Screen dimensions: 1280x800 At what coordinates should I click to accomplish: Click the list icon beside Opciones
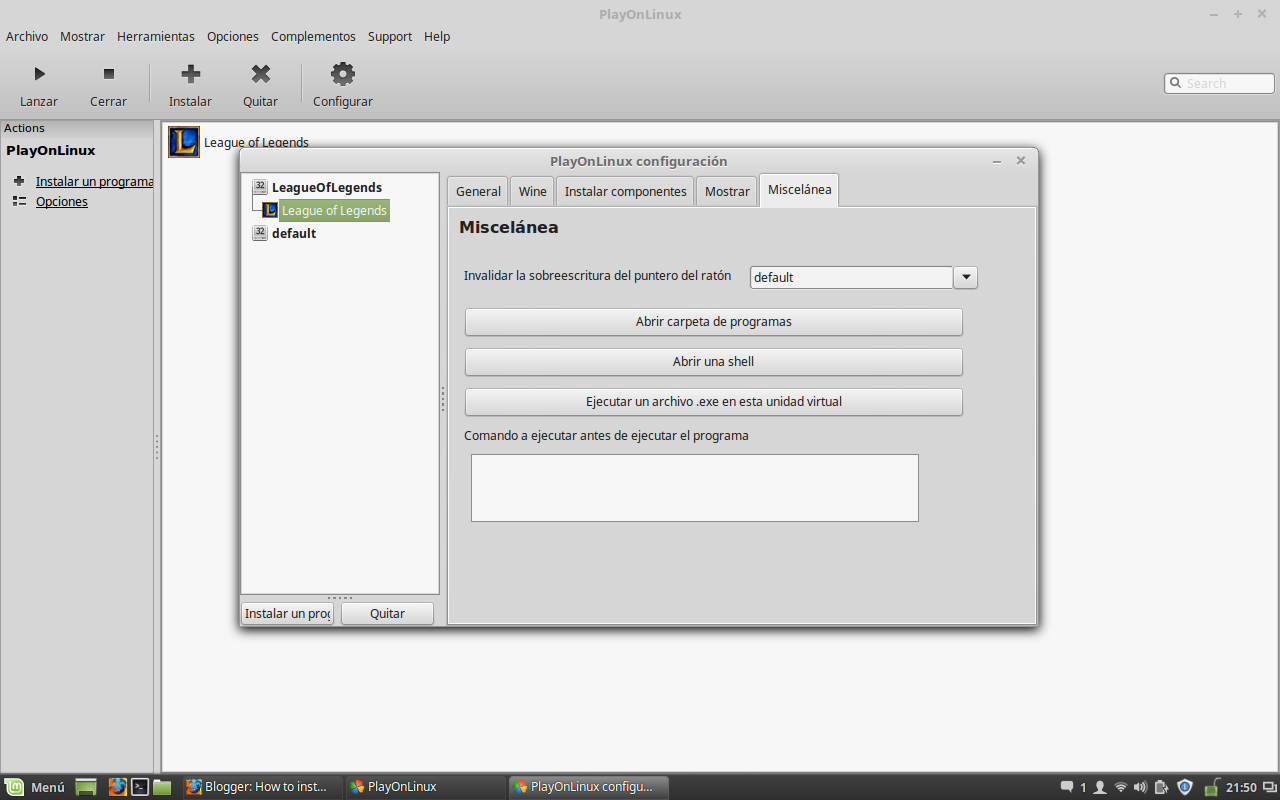[19, 201]
